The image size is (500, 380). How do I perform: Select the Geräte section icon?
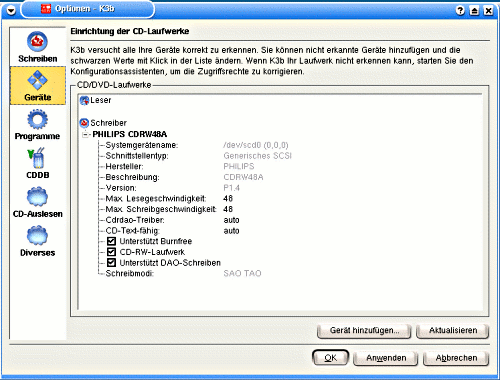tap(37, 80)
